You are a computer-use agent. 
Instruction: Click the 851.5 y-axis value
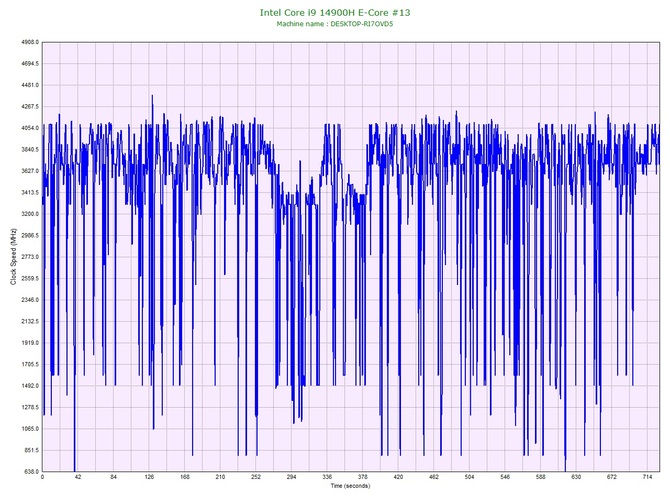click(x=31, y=450)
